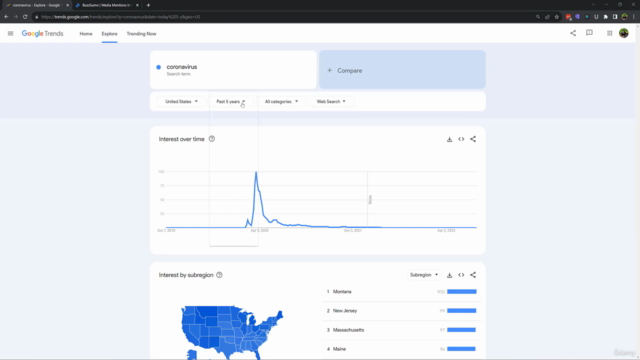This screenshot has height=360, width=640.
Task: Click the Montana interest bar
Action: (x=462, y=291)
